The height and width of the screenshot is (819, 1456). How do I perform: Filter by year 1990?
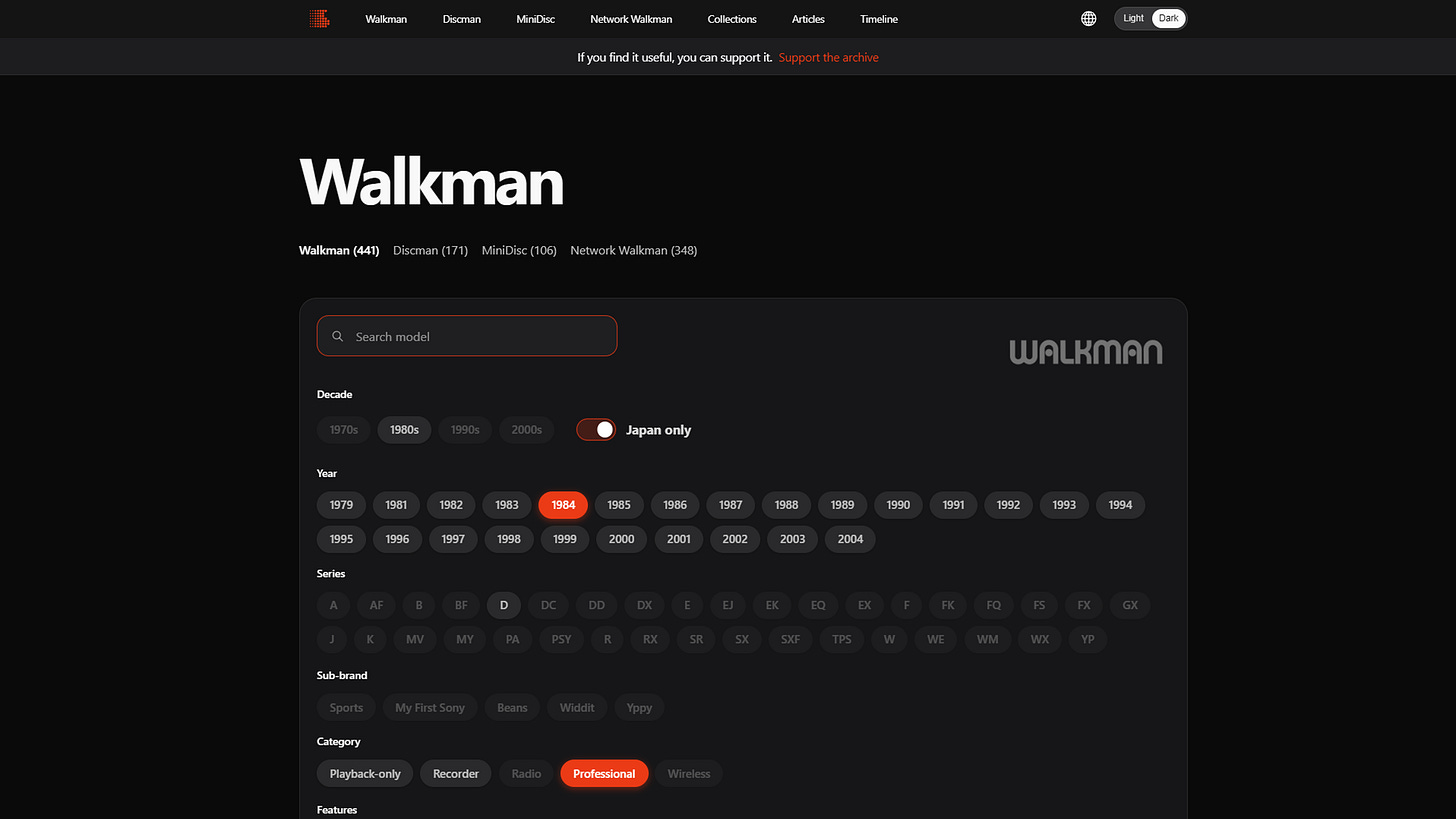(x=898, y=505)
